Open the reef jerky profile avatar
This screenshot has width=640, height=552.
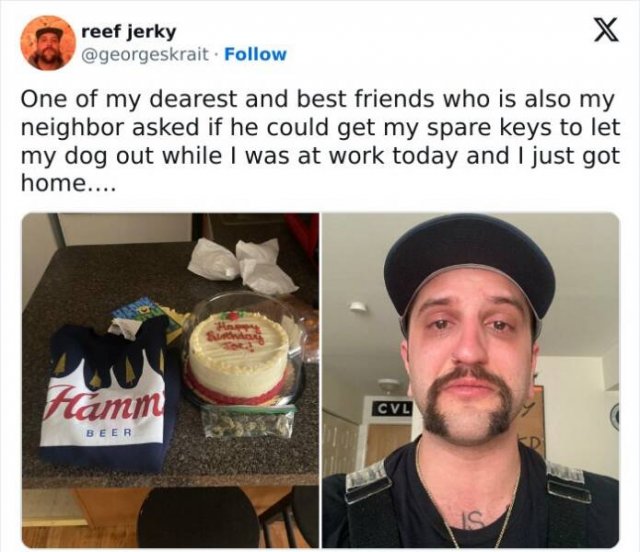click(48, 43)
